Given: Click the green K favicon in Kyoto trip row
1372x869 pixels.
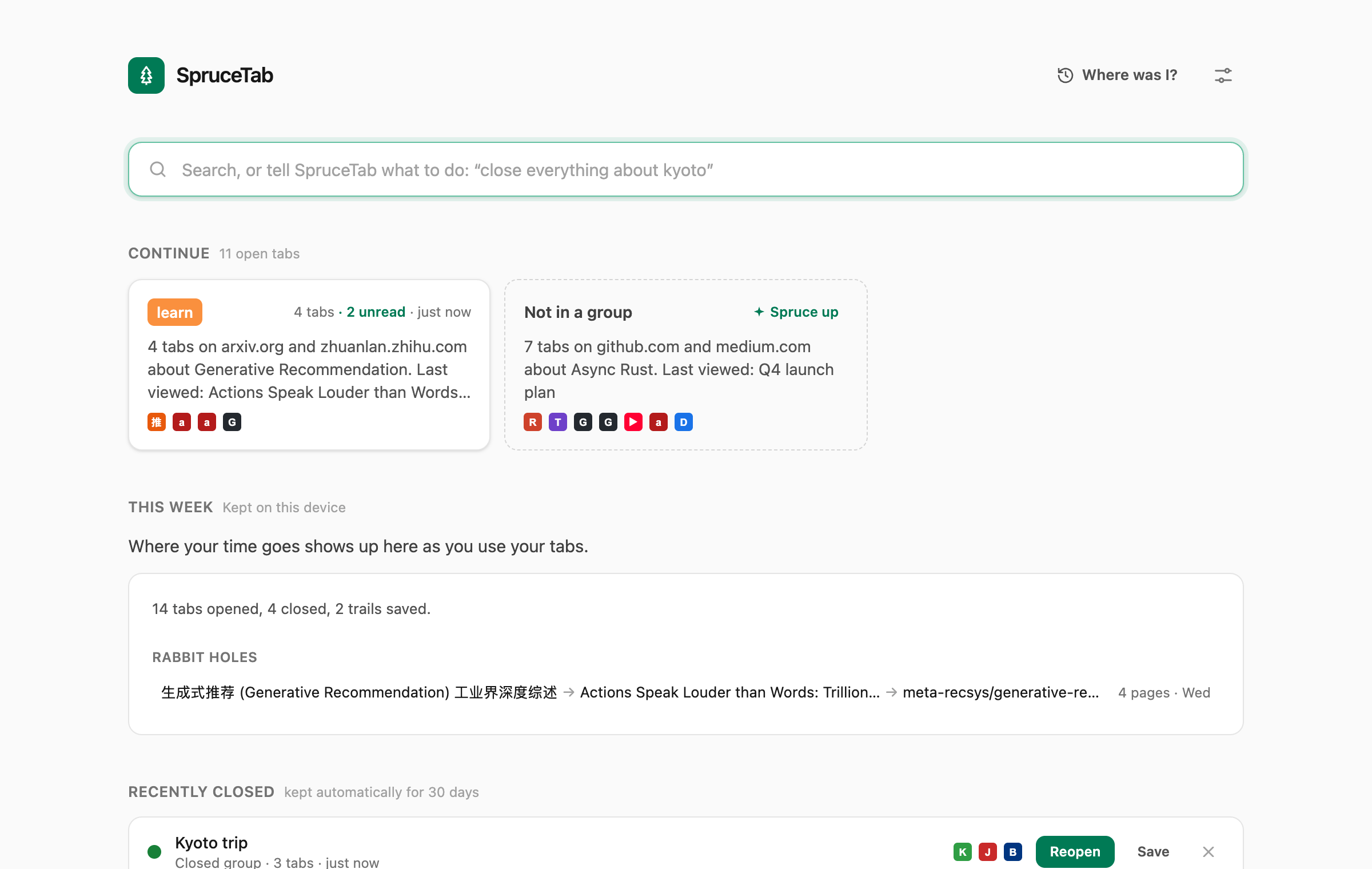Looking at the screenshot, I should click(963, 852).
